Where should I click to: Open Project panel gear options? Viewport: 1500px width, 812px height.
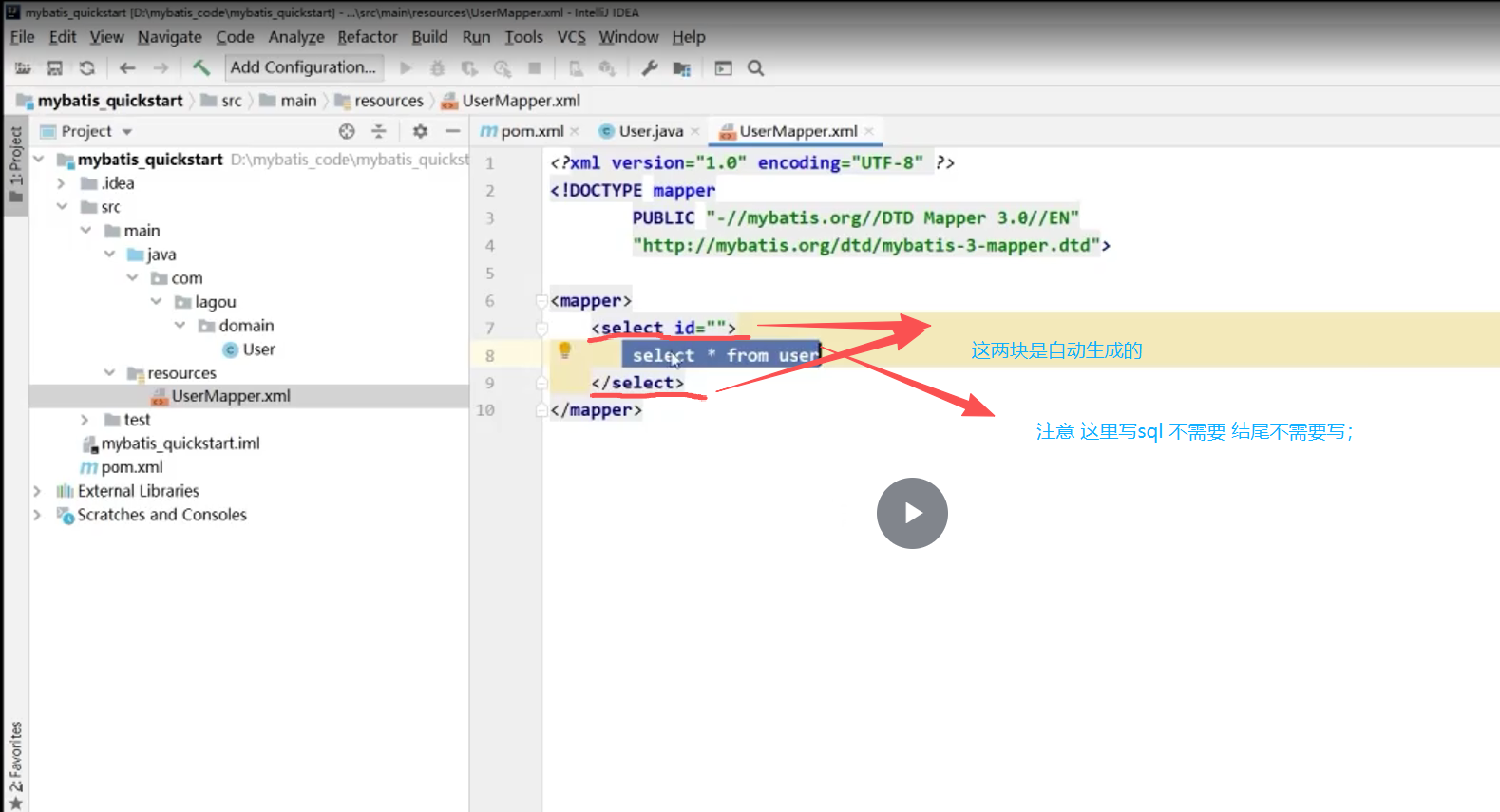420,131
